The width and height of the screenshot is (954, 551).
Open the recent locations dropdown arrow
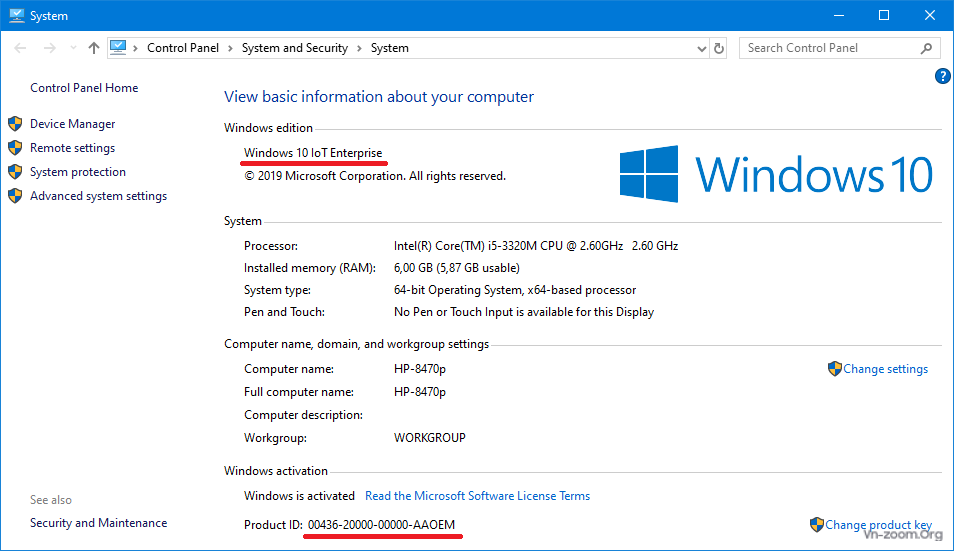[73, 48]
